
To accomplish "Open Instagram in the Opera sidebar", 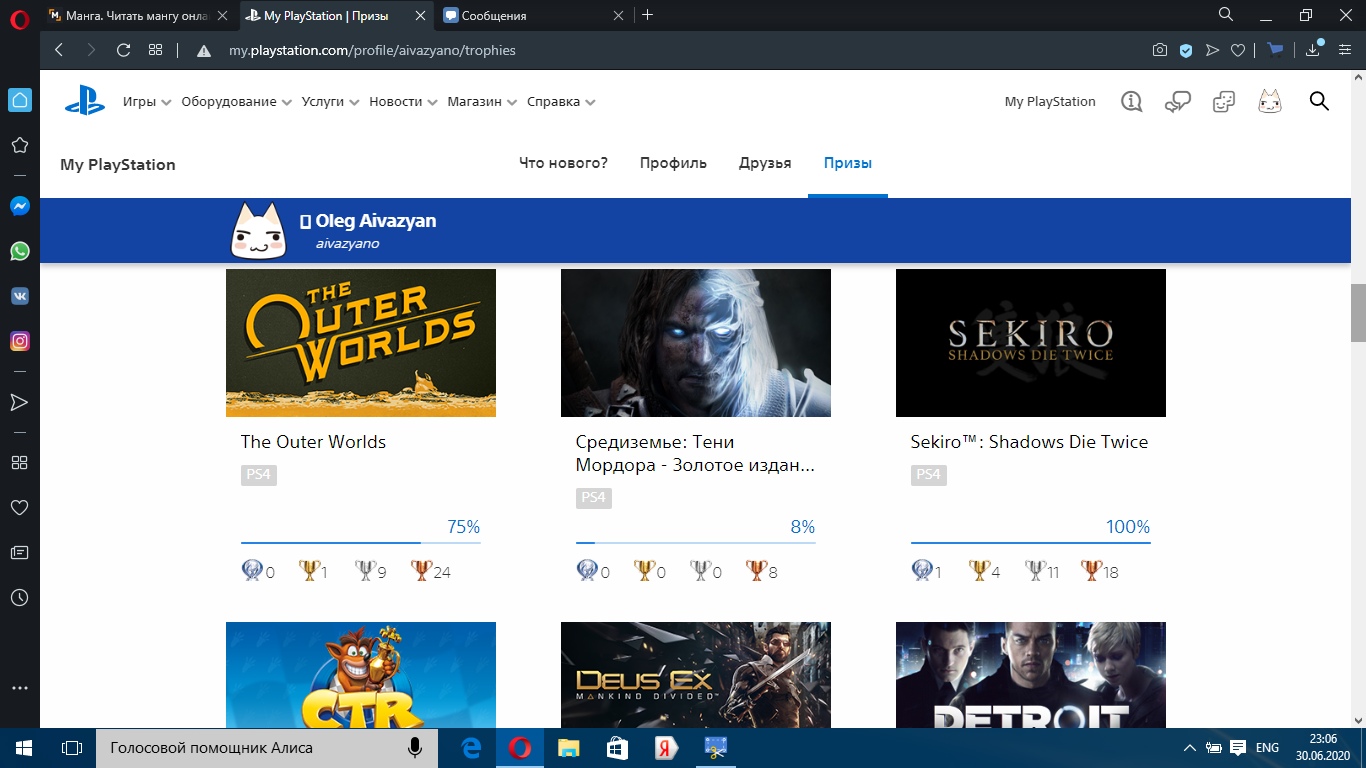I will pos(20,341).
